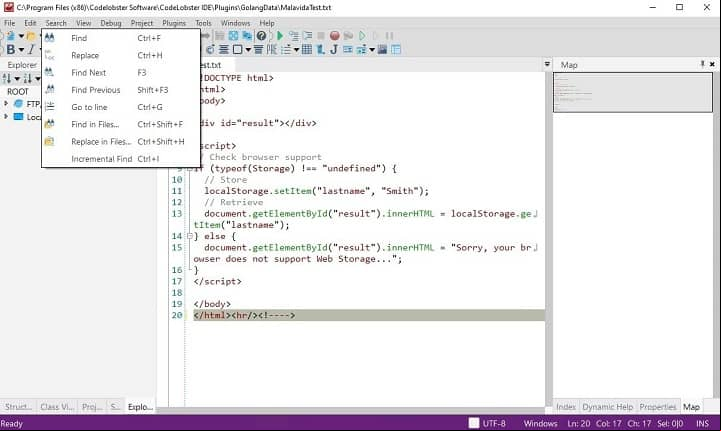Expand the FTP tree node

coord(6,103)
